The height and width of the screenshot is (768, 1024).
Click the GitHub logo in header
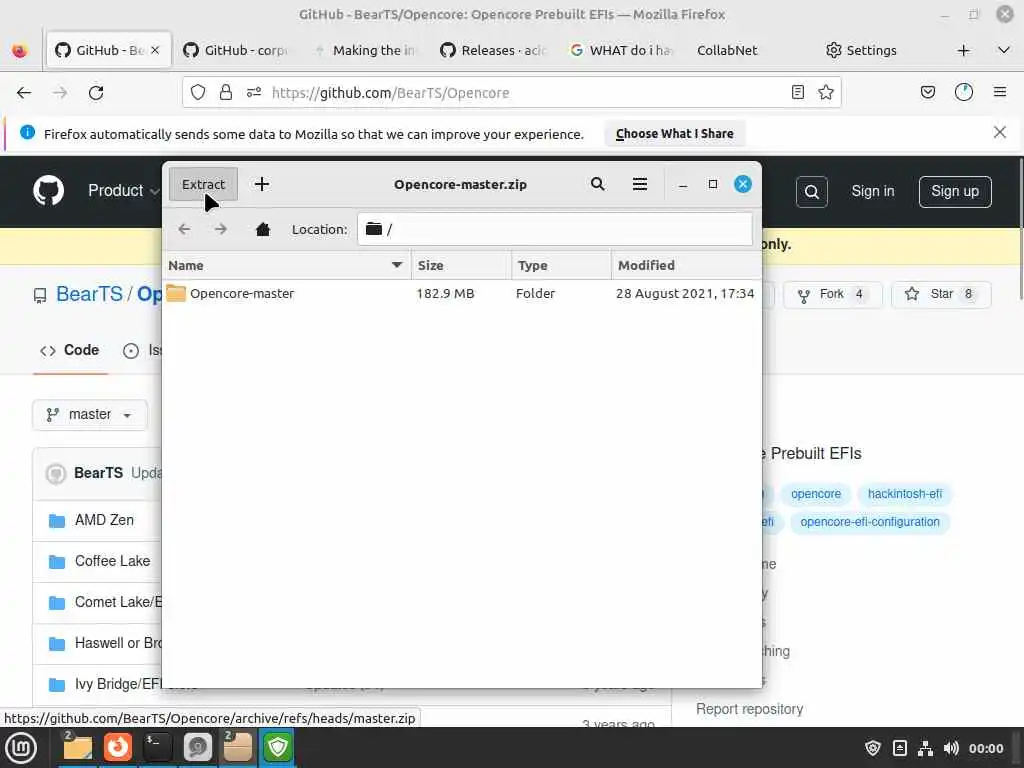(48, 191)
